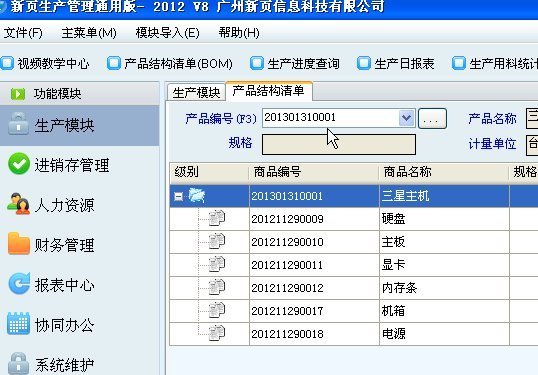This screenshot has width=538, height=375.
Task: Switch to the 生产模块 tab
Action: coord(196,93)
